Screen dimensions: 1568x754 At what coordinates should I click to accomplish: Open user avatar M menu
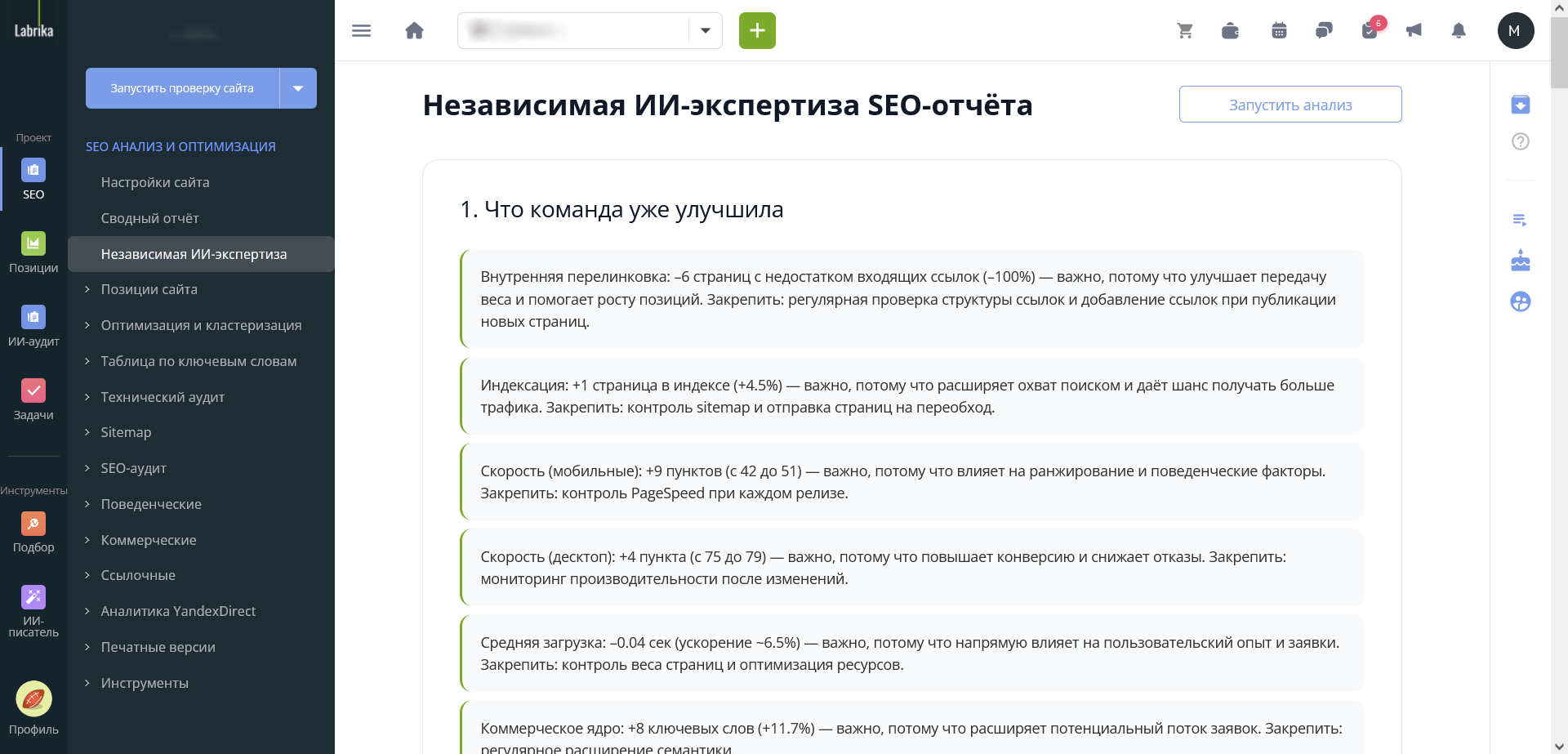(1516, 31)
